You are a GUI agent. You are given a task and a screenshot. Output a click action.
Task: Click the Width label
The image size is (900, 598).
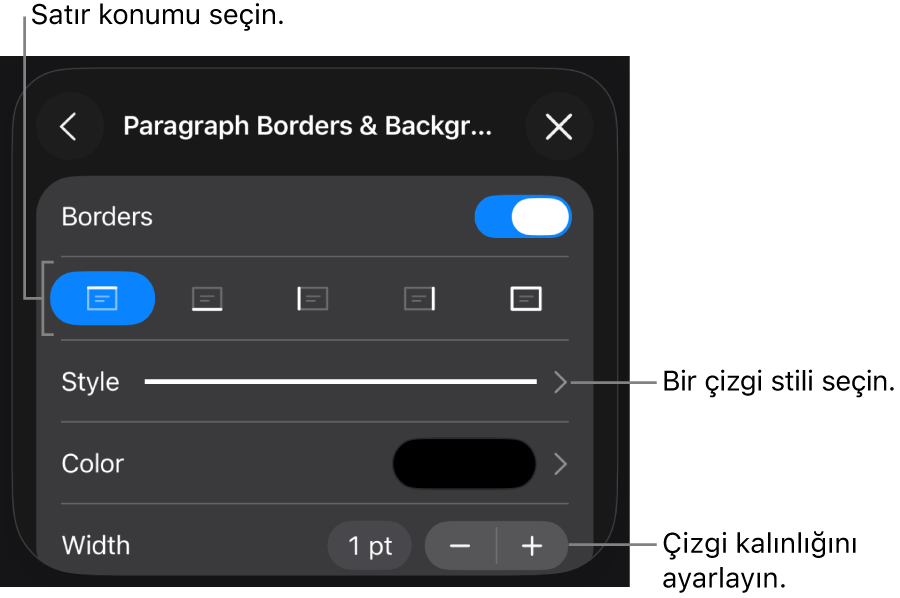click(x=96, y=545)
